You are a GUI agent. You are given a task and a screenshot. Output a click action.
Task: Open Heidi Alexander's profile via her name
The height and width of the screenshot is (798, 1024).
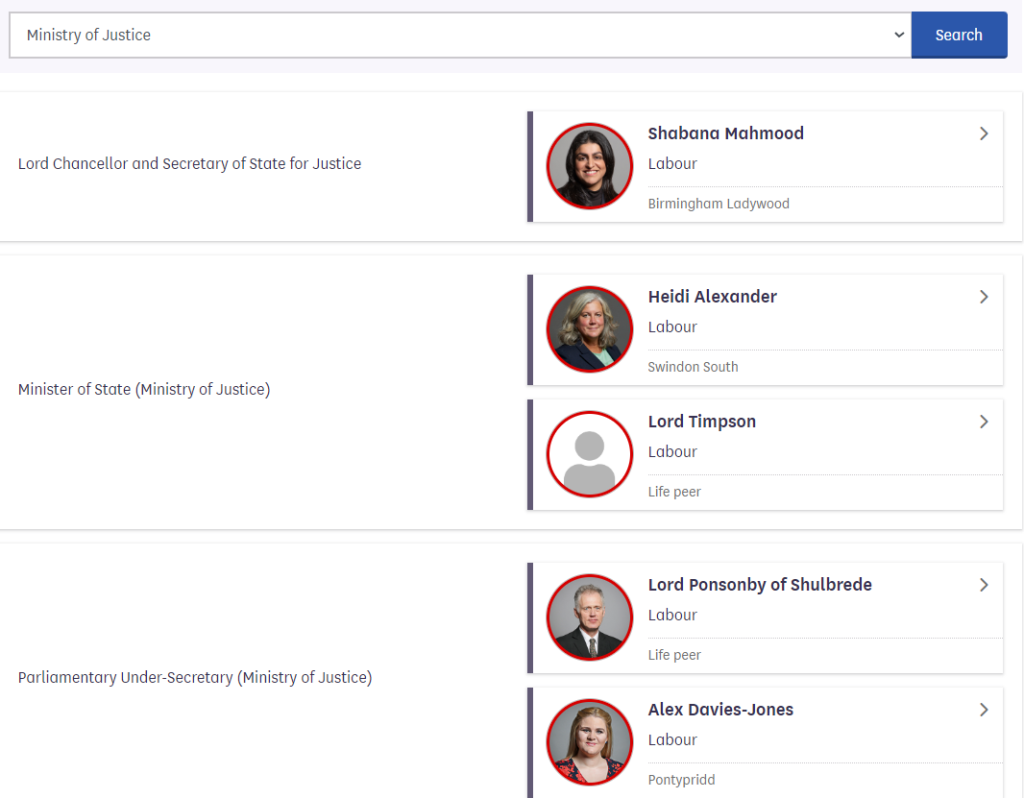point(712,296)
